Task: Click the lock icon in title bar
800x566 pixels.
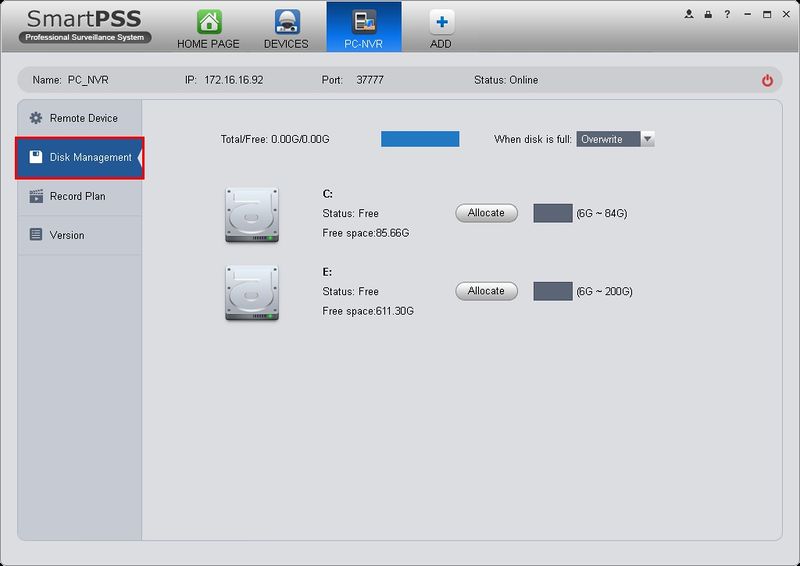Action: coord(708,14)
